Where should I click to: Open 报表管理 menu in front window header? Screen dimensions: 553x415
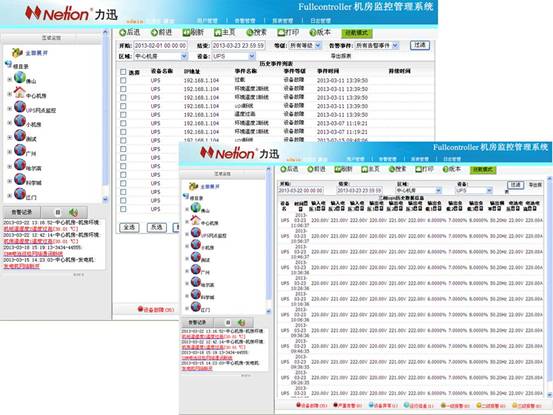pos(420,159)
